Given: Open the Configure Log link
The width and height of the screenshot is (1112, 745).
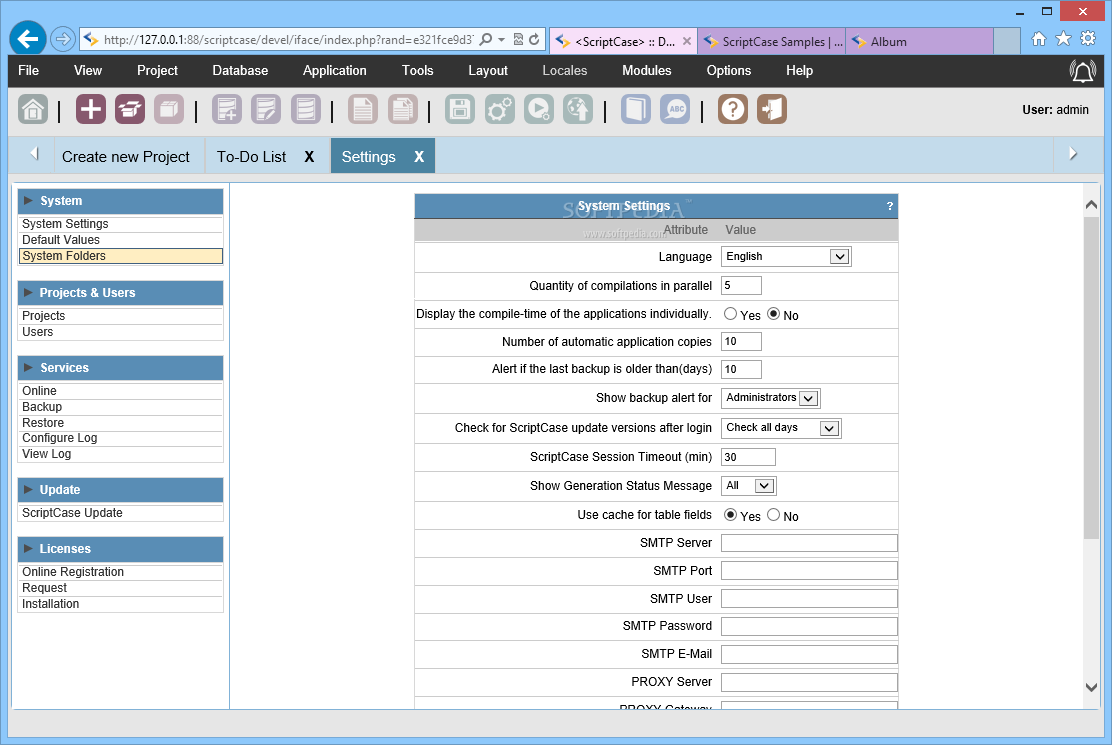Looking at the screenshot, I should point(60,438).
